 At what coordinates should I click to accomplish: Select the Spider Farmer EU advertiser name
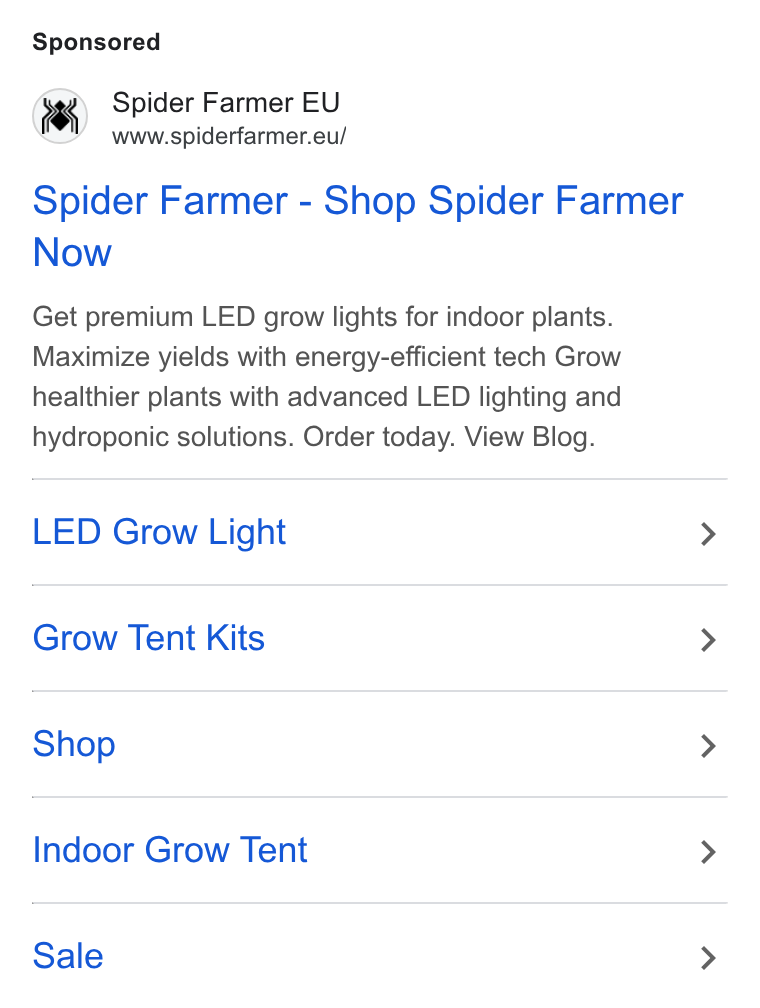226,103
